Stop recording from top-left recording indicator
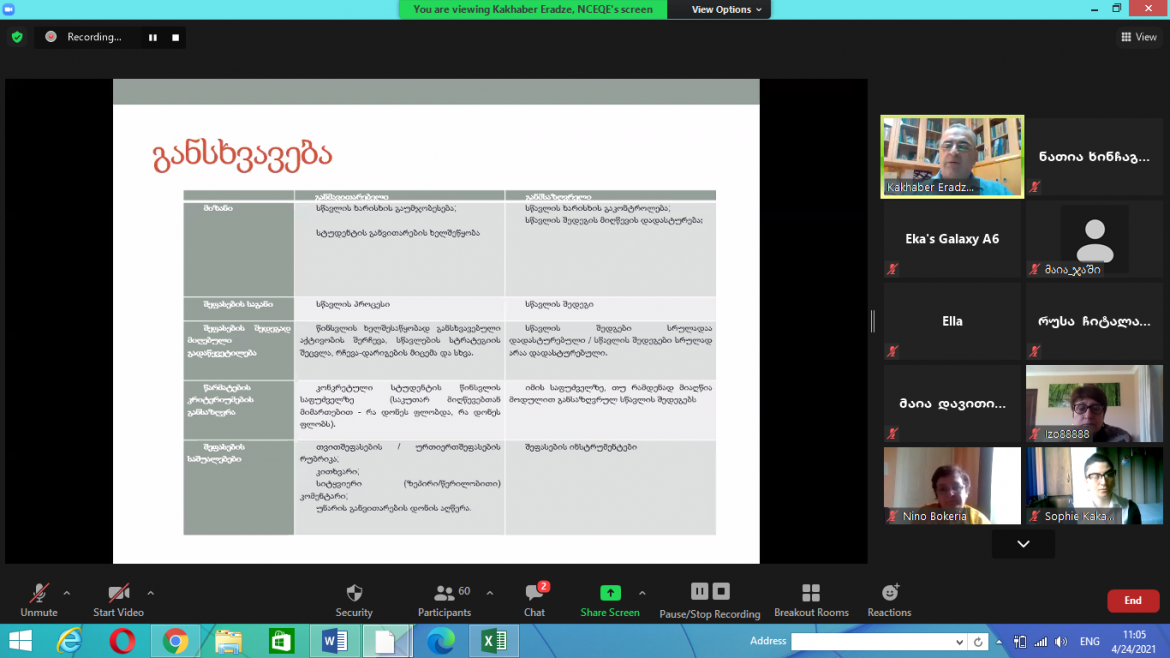The height and width of the screenshot is (658, 1170). pyautogui.click(x=176, y=37)
